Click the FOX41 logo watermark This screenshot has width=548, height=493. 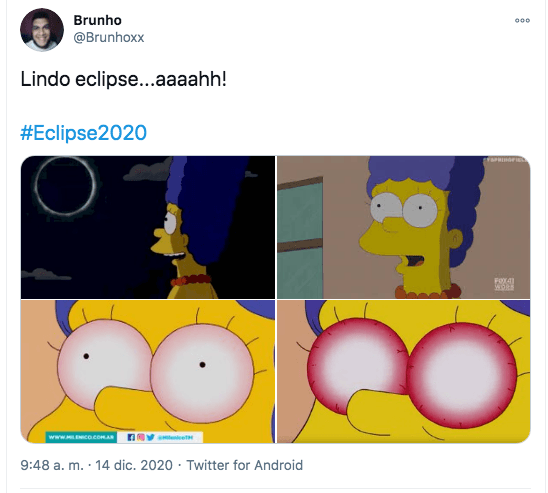(x=504, y=284)
